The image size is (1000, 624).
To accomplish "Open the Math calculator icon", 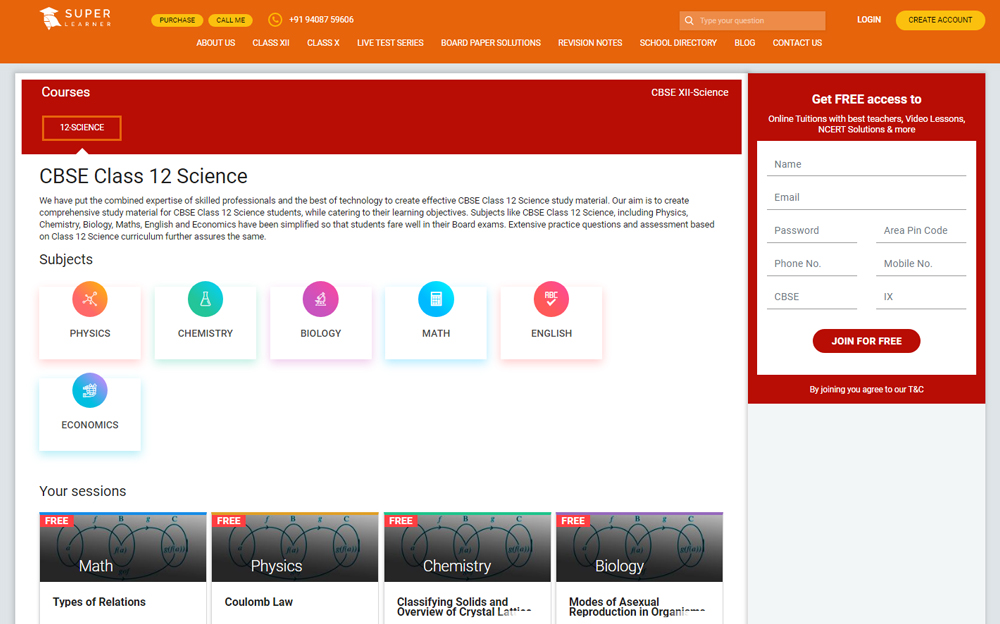I will point(436,299).
